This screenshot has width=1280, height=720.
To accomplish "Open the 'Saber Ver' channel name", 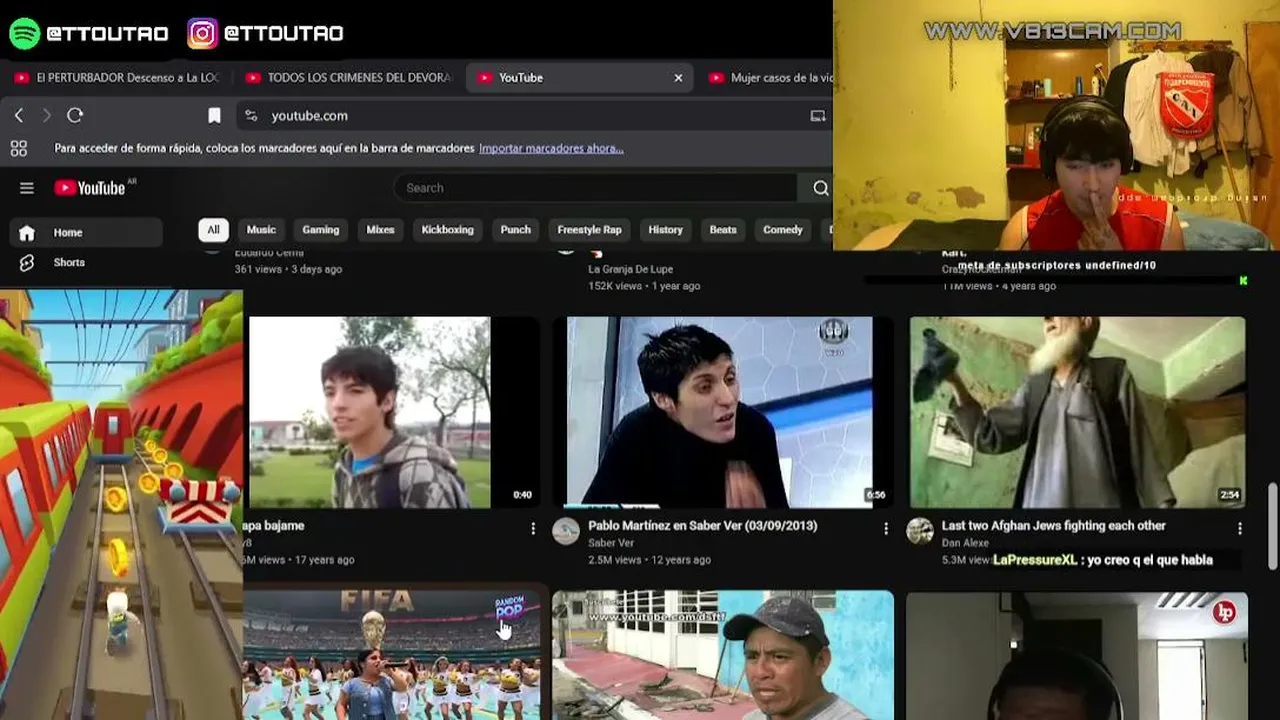I will tap(611, 543).
